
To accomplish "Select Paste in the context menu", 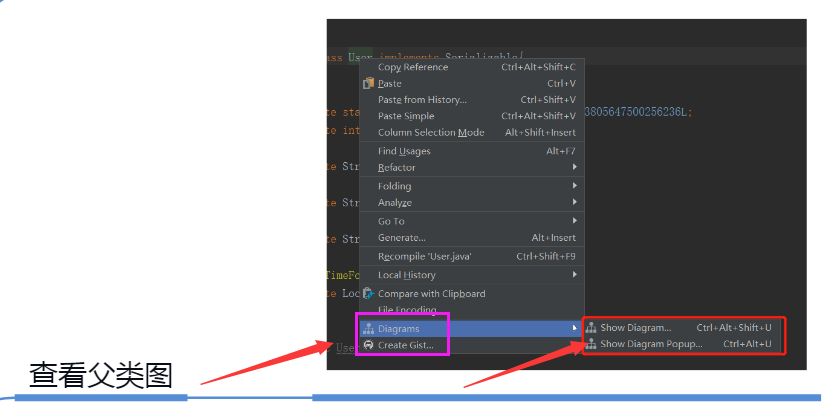I will (x=472, y=84).
